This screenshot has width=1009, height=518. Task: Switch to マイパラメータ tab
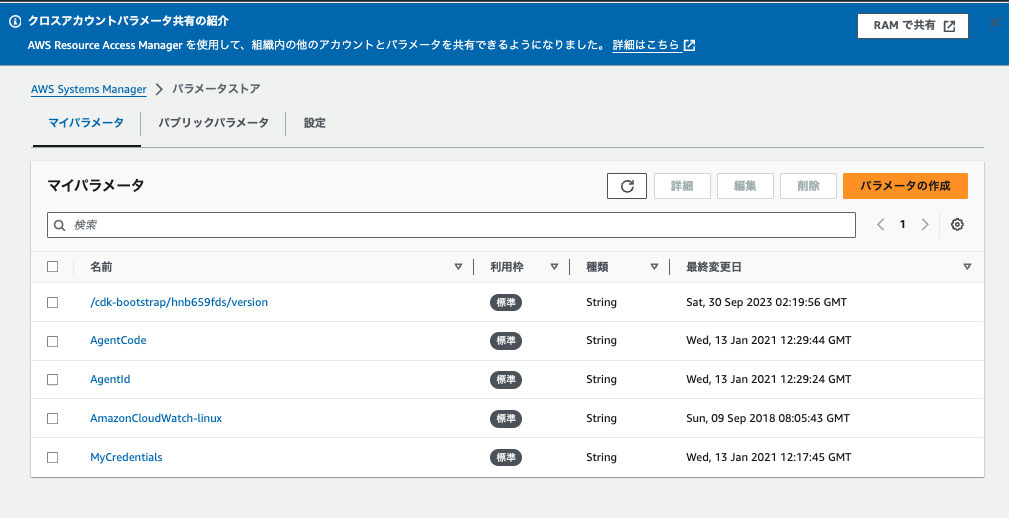click(86, 122)
